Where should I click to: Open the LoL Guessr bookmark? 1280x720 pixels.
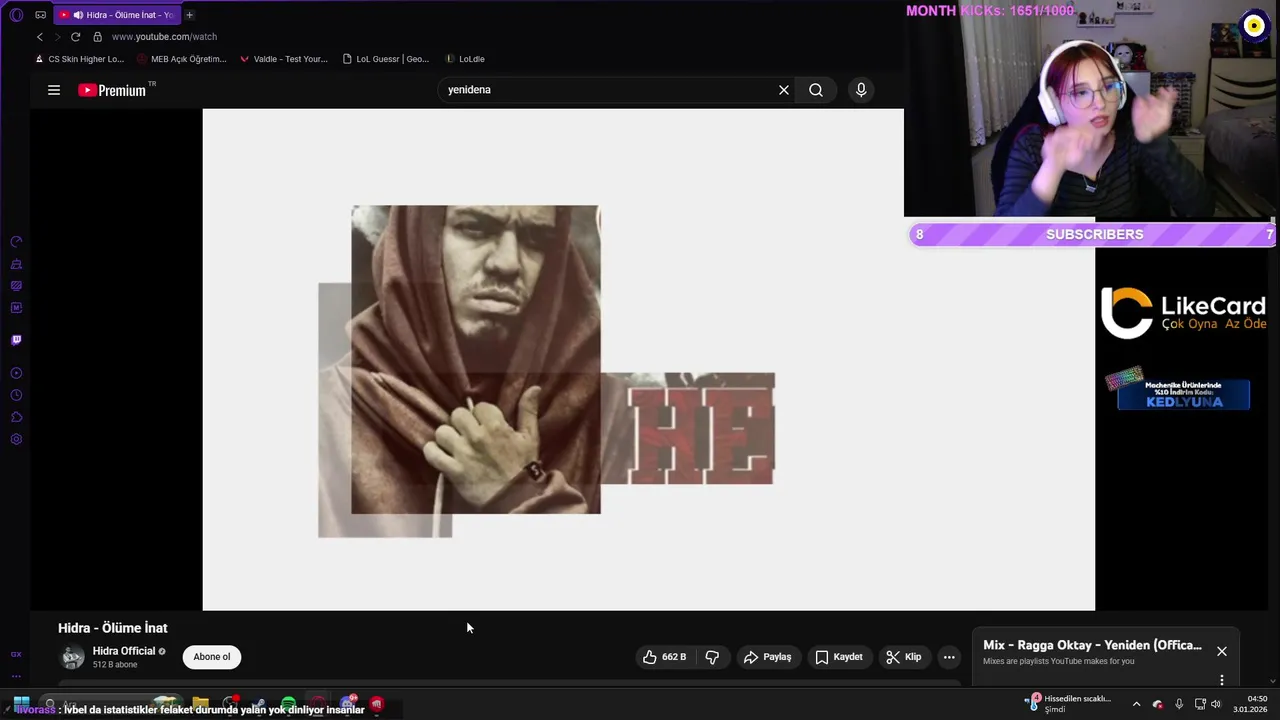386,59
